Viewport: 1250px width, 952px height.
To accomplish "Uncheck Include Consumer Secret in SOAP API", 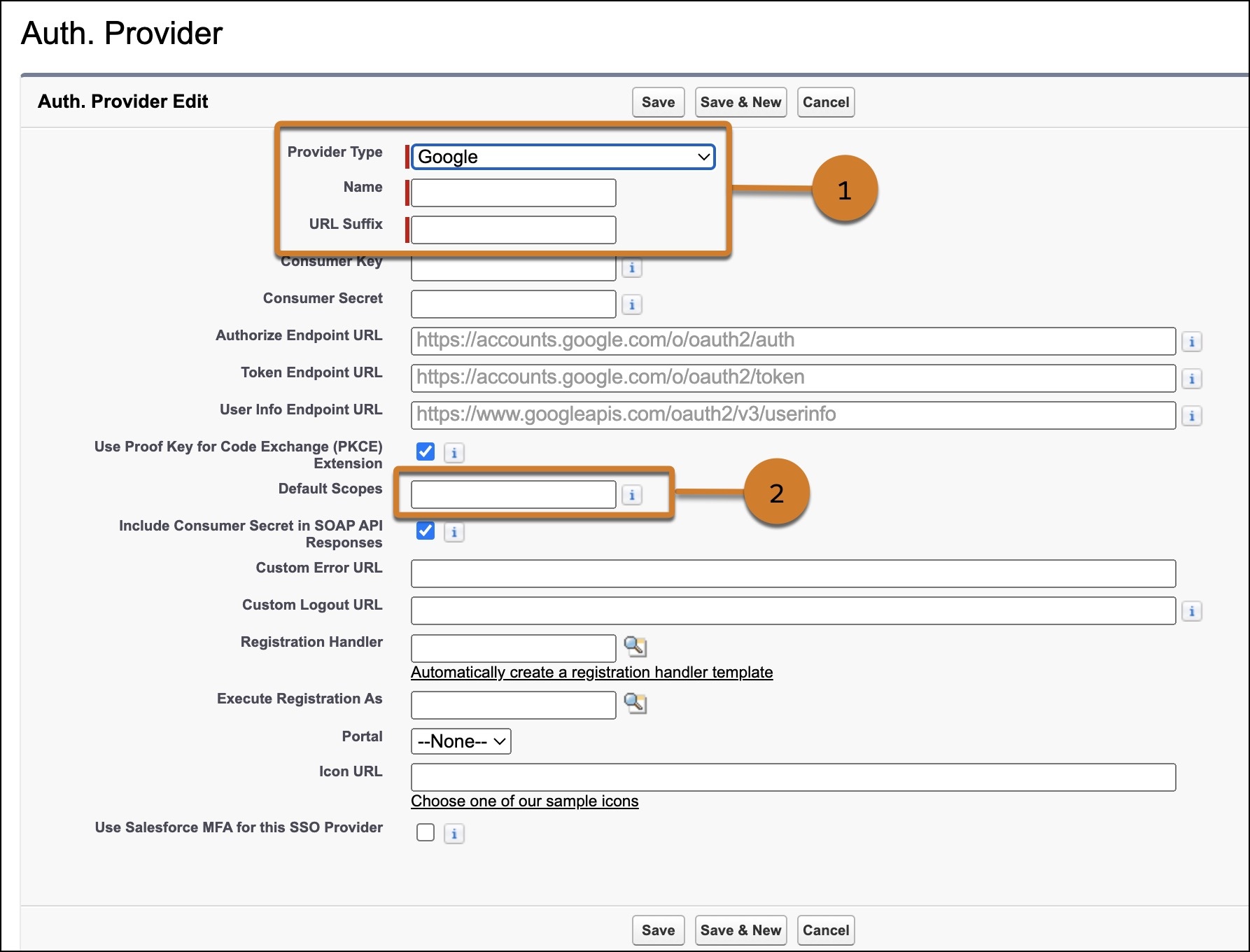I will (426, 531).
